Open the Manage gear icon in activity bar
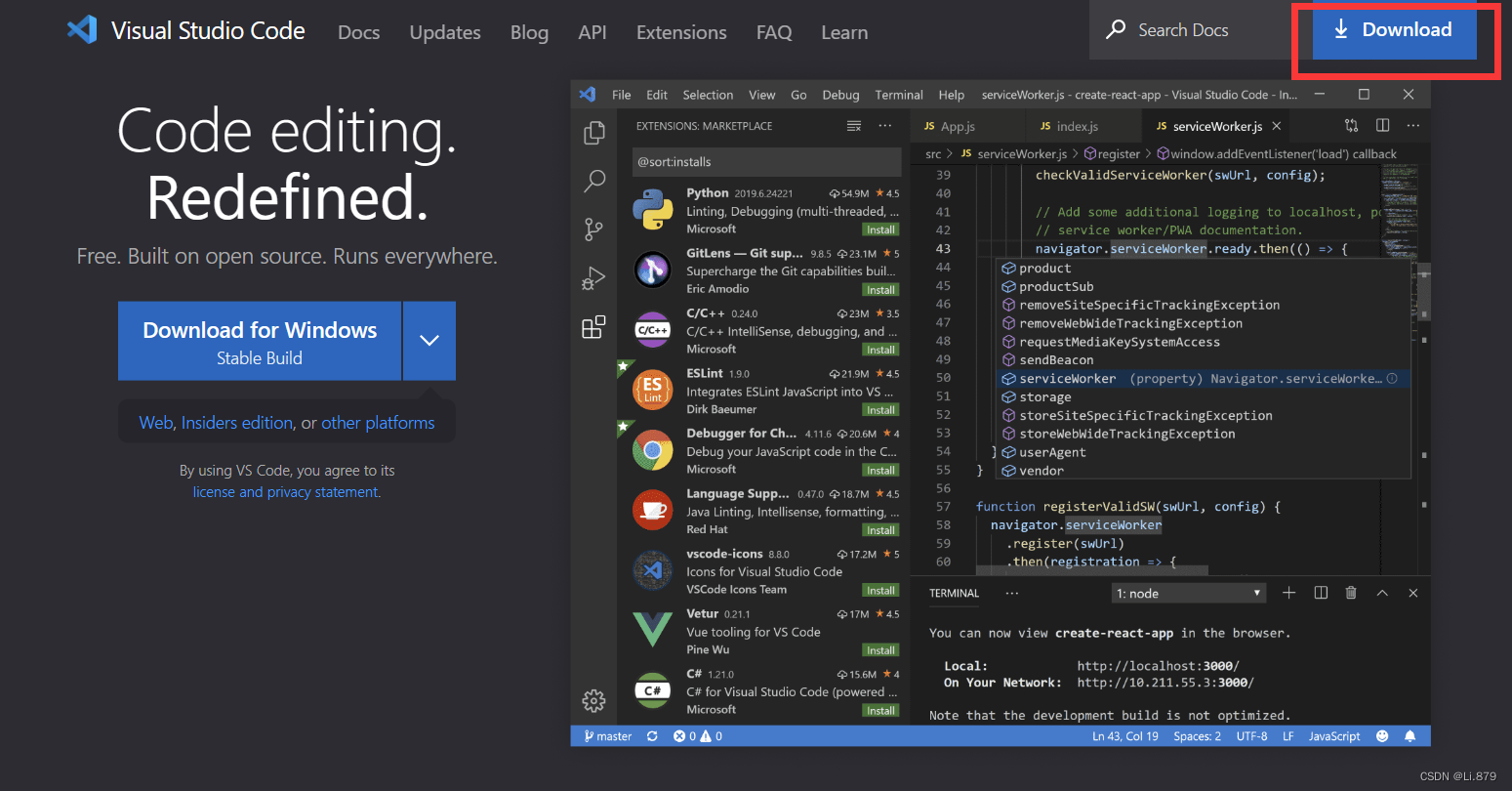 [x=593, y=700]
